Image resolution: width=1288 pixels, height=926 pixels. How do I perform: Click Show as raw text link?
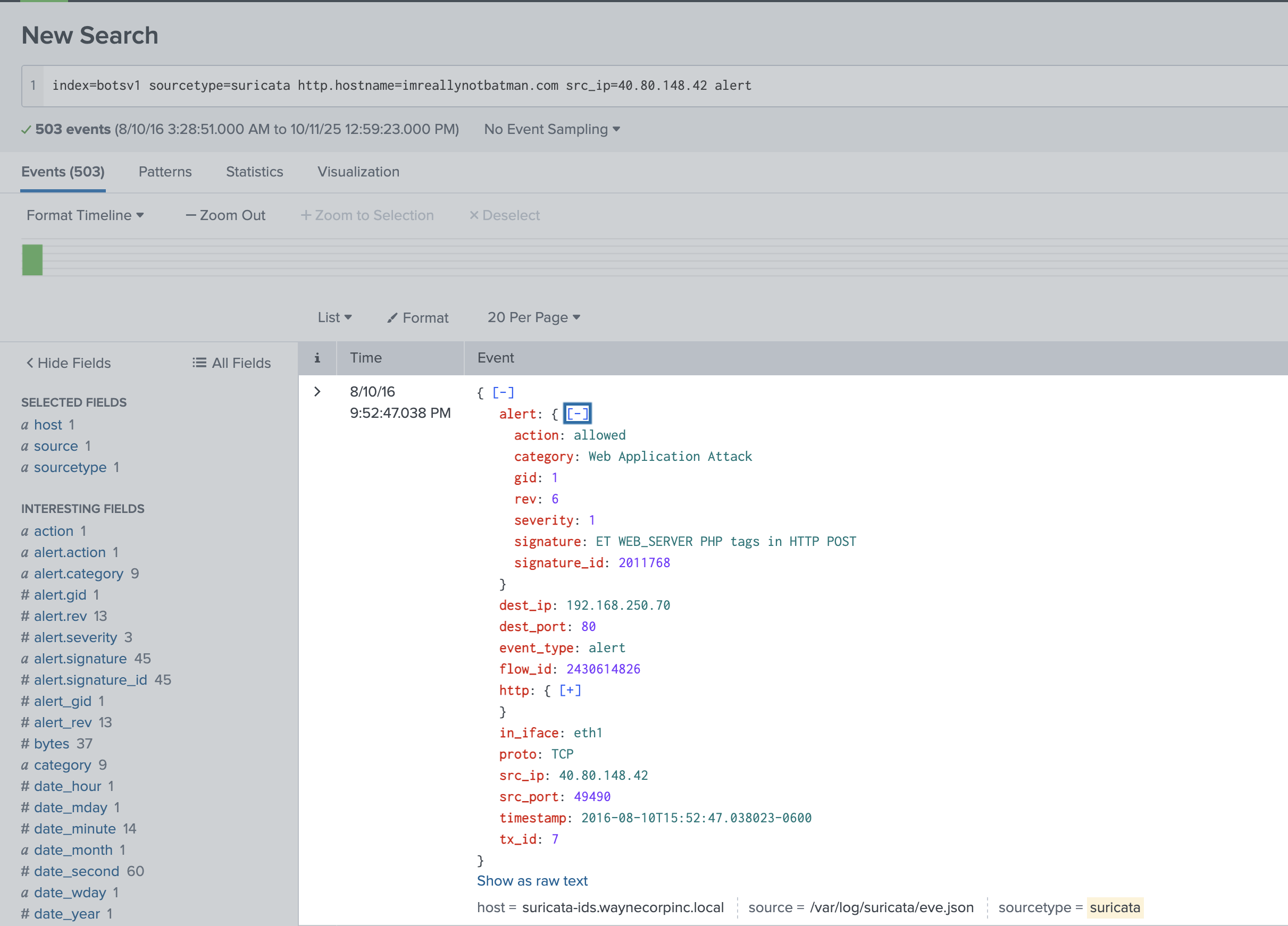point(532,881)
